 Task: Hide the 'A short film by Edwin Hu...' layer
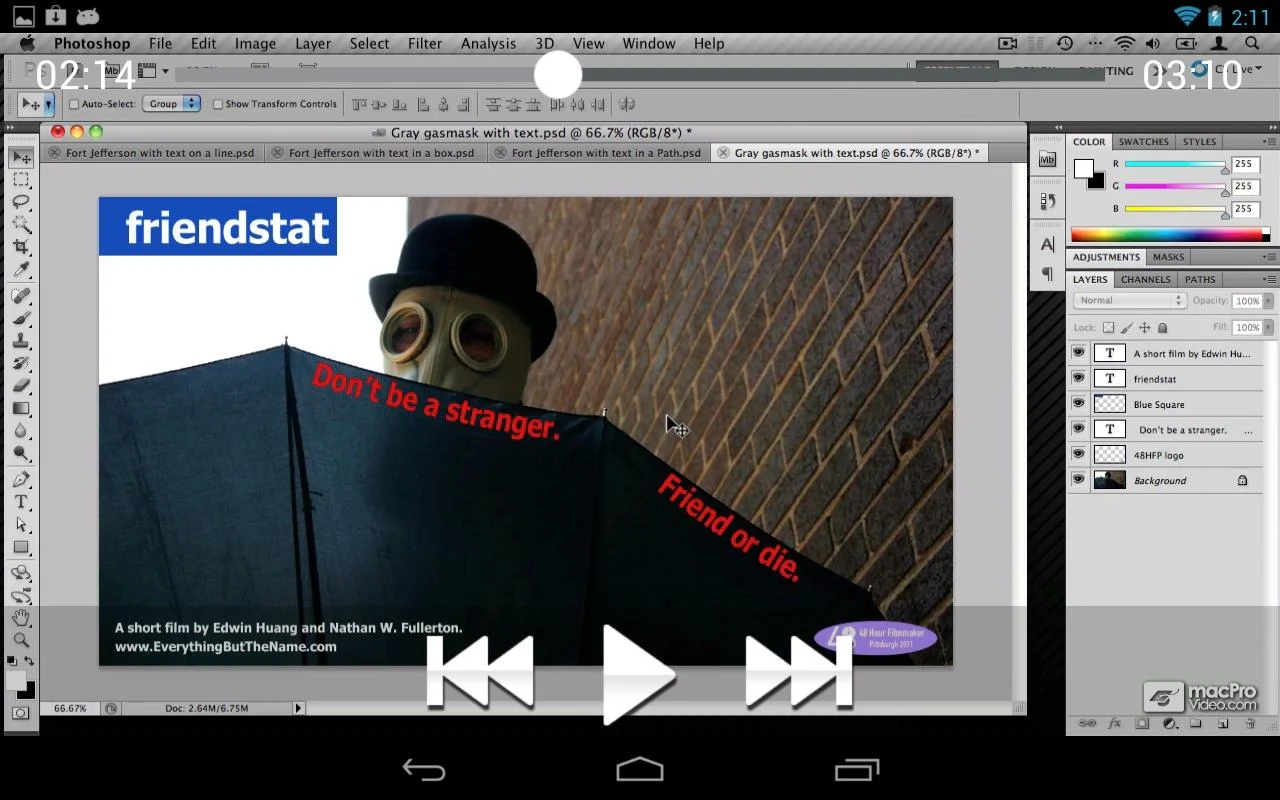1078,353
